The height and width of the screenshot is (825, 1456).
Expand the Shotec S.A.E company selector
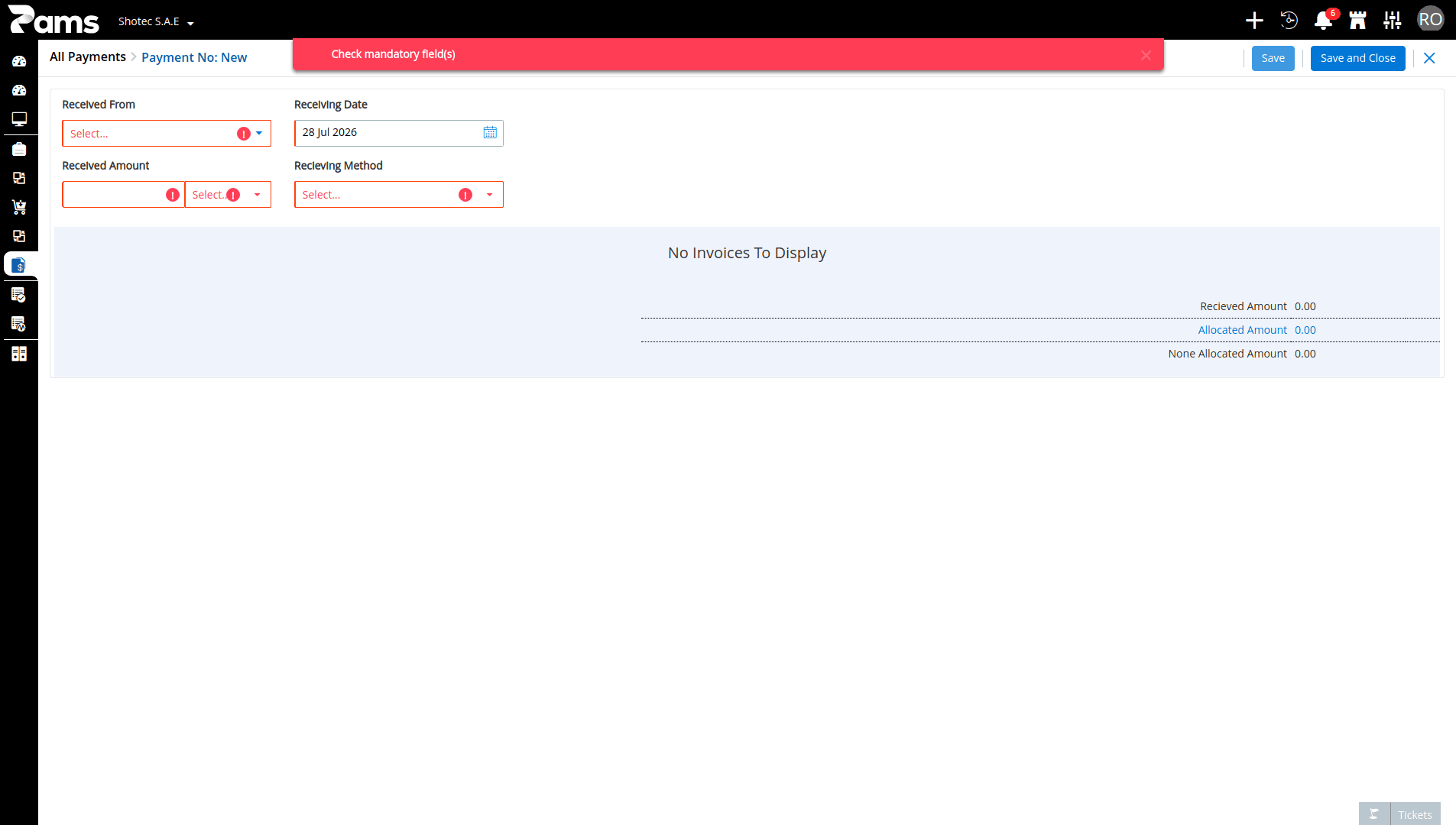(156, 22)
